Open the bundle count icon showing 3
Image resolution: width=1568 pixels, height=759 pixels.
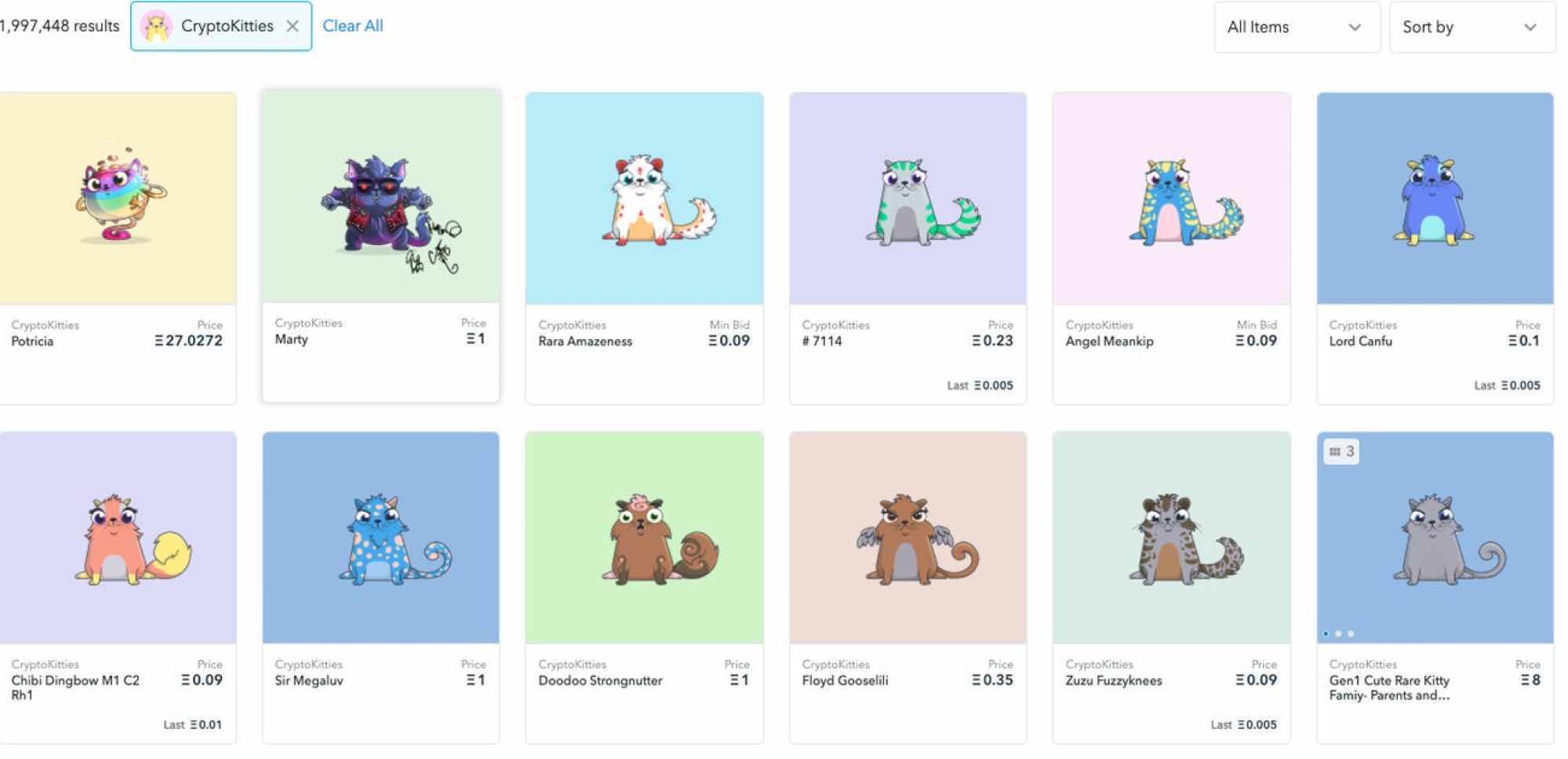coord(1341,452)
